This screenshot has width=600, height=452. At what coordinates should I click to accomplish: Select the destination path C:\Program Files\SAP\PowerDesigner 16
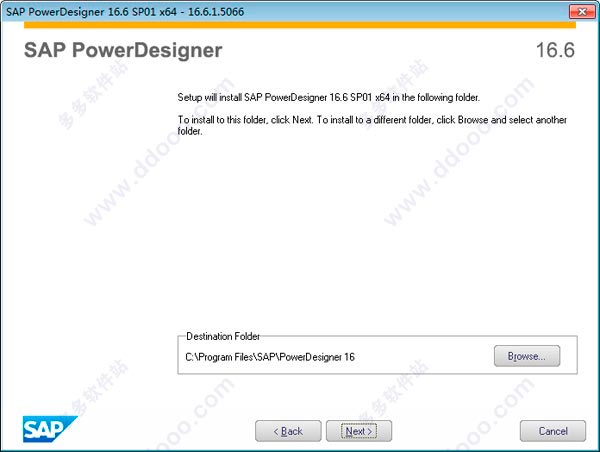270,357
